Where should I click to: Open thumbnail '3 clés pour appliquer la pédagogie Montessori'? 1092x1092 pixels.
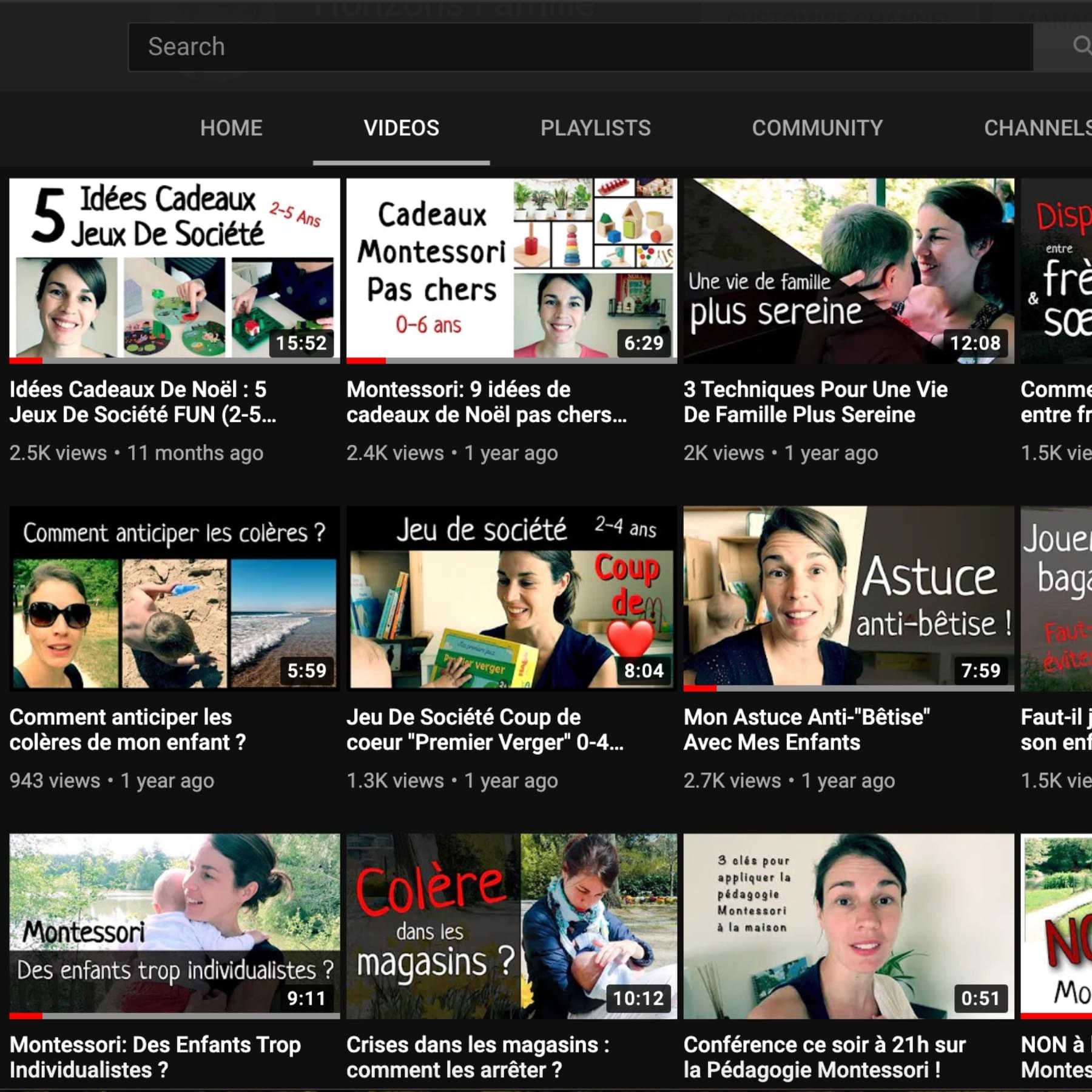click(849, 926)
